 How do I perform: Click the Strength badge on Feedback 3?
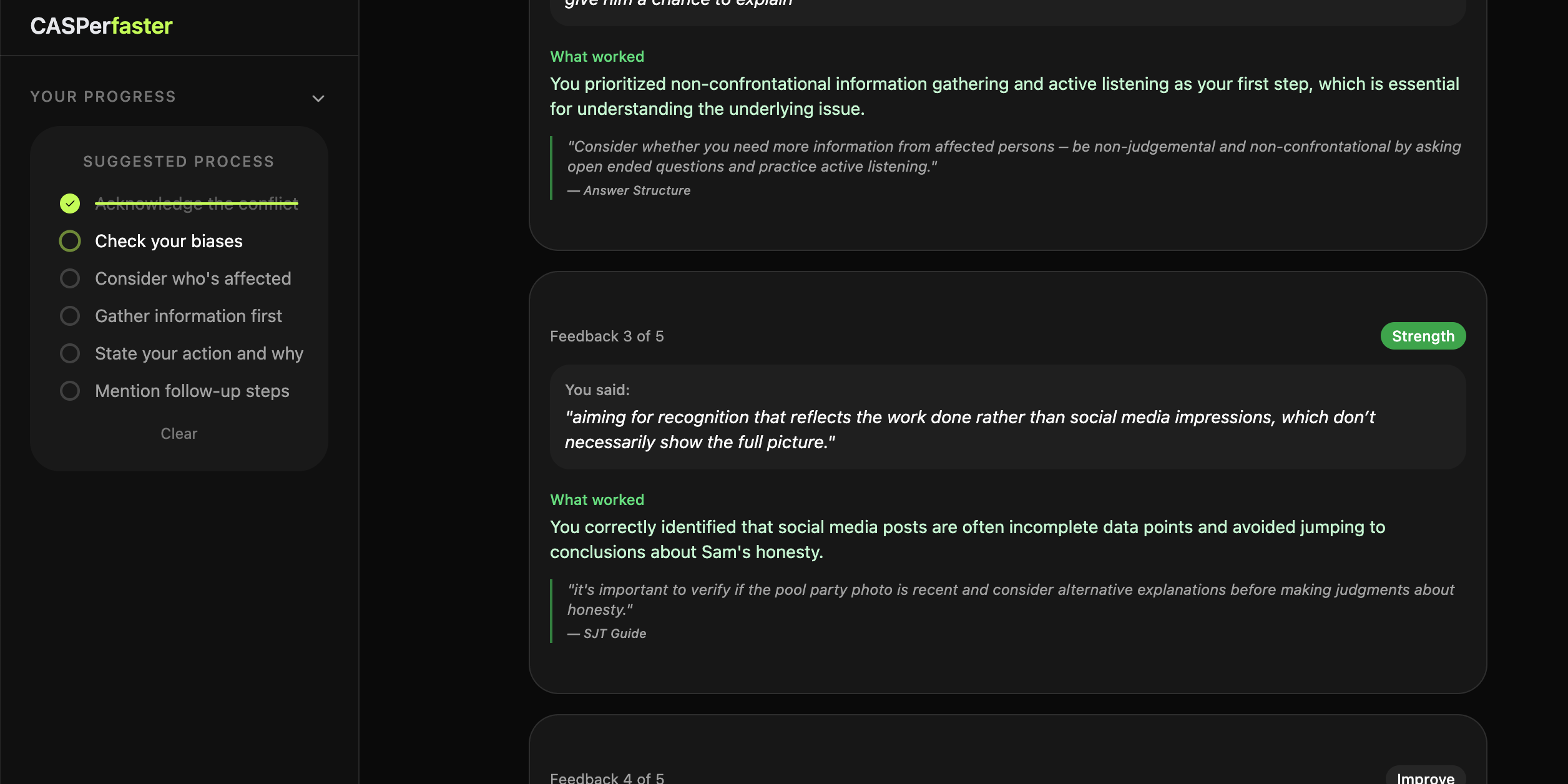pyautogui.click(x=1423, y=336)
